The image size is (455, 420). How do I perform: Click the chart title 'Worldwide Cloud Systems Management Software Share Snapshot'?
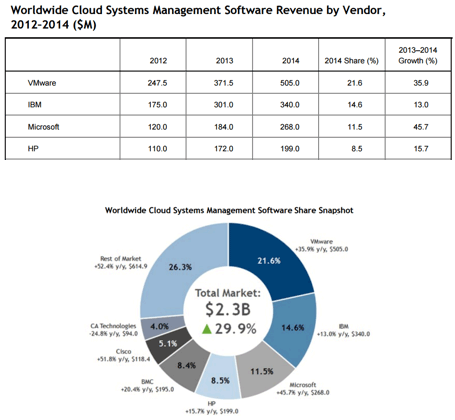pyautogui.click(x=229, y=210)
